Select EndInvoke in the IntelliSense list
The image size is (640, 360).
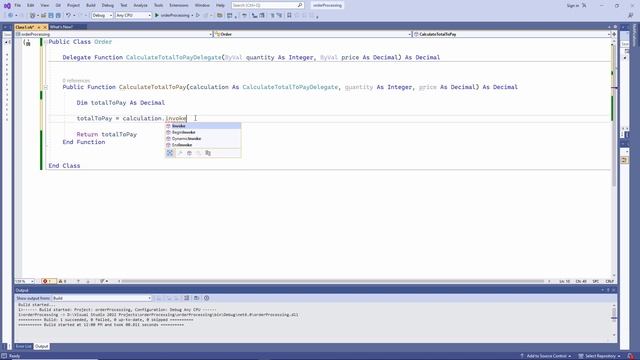pyautogui.click(x=203, y=145)
